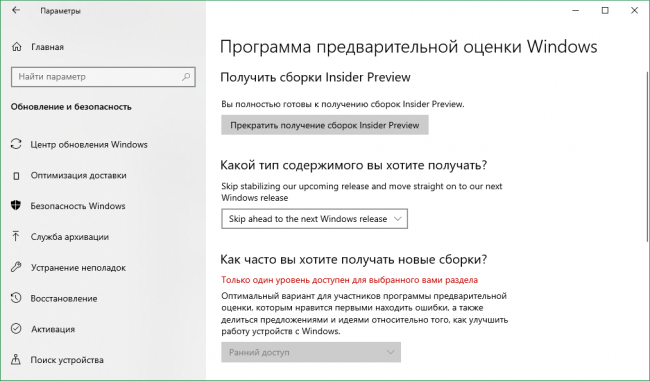The width and height of the screenshot is (650, 381).
Task: Open Поиск устройства section
Action: 67,359
